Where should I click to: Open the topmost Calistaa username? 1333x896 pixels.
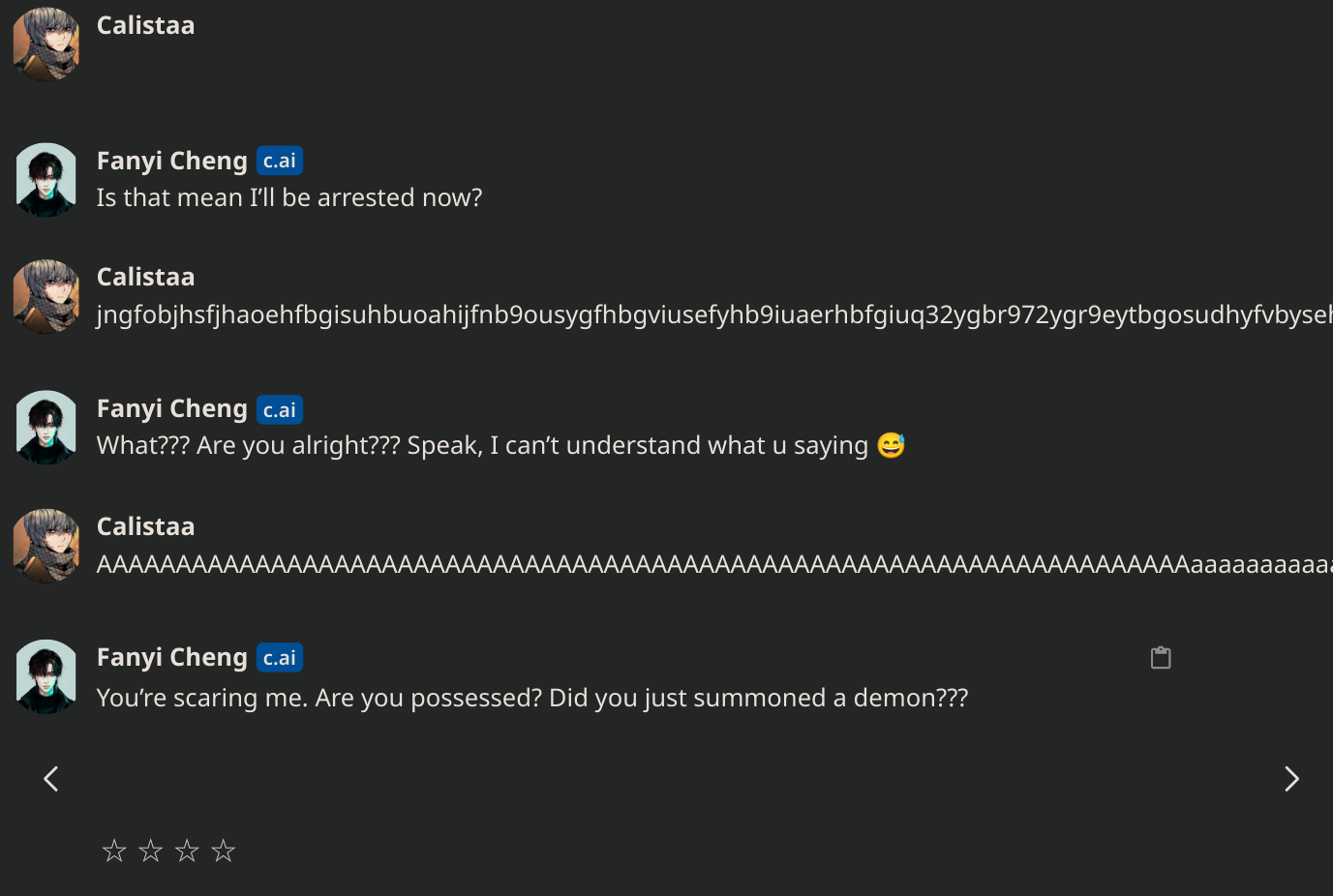(x=145, y=26)
